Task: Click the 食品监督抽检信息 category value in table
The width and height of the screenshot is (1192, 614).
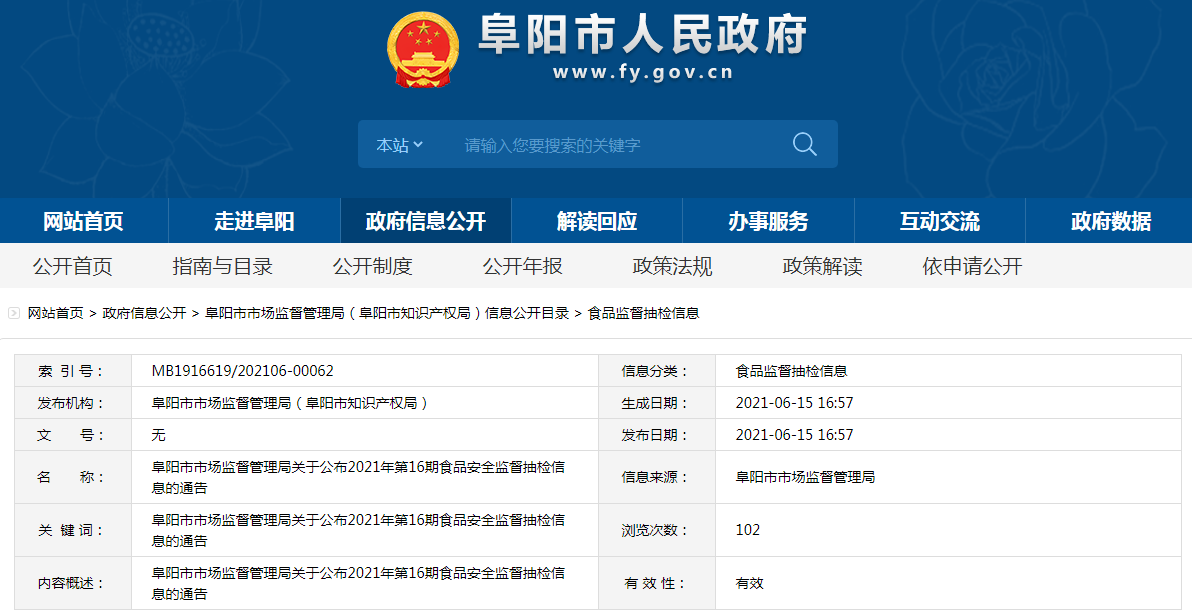Action: pyautogui.click(x=791, y=372)
